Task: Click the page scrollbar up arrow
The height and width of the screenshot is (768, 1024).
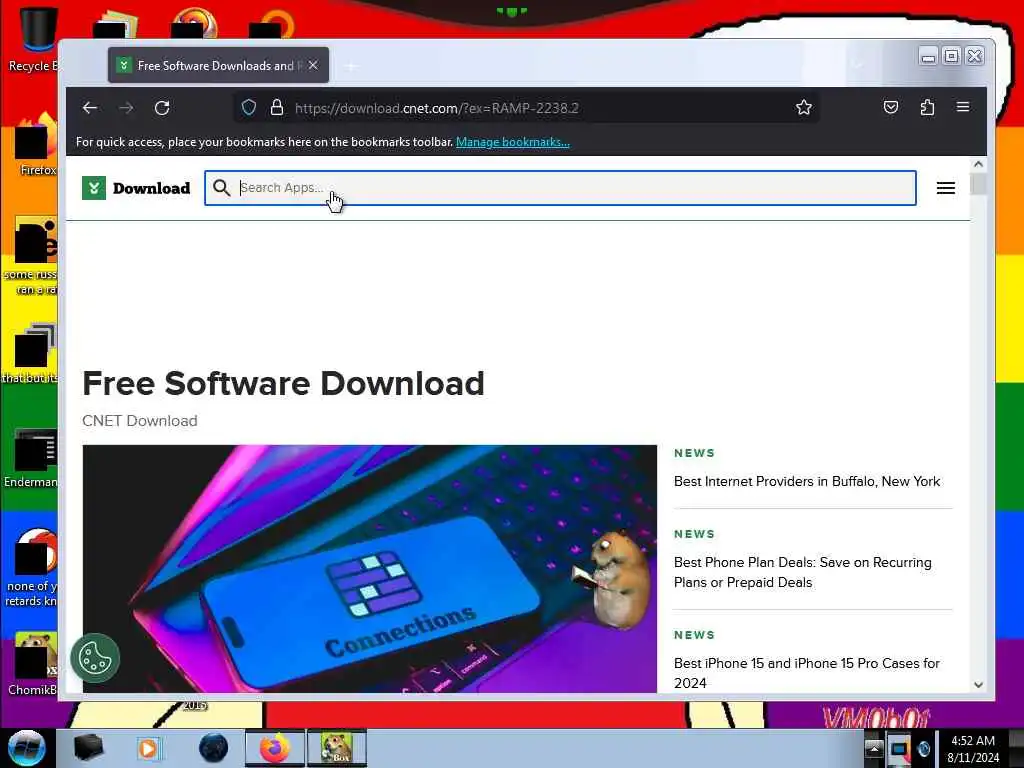Action: point(978,165)
